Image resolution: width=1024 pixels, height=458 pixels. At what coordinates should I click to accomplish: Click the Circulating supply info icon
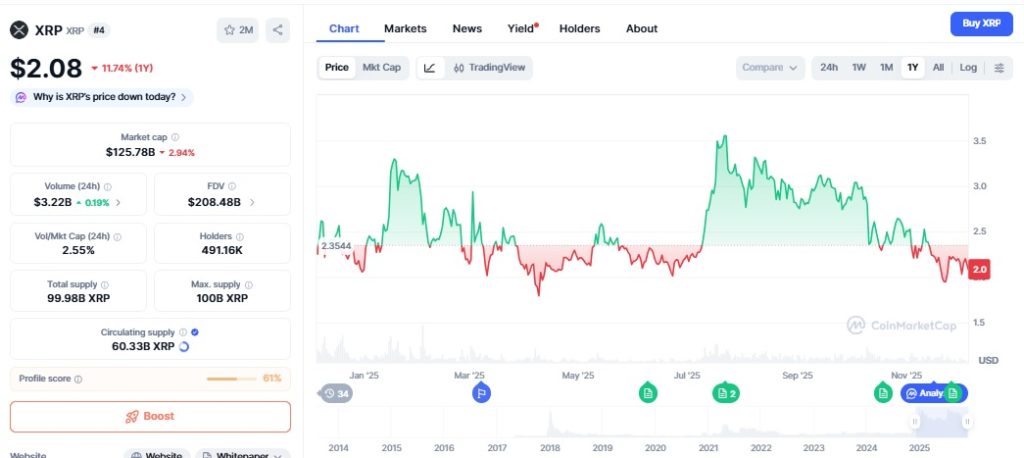(183, 333)
